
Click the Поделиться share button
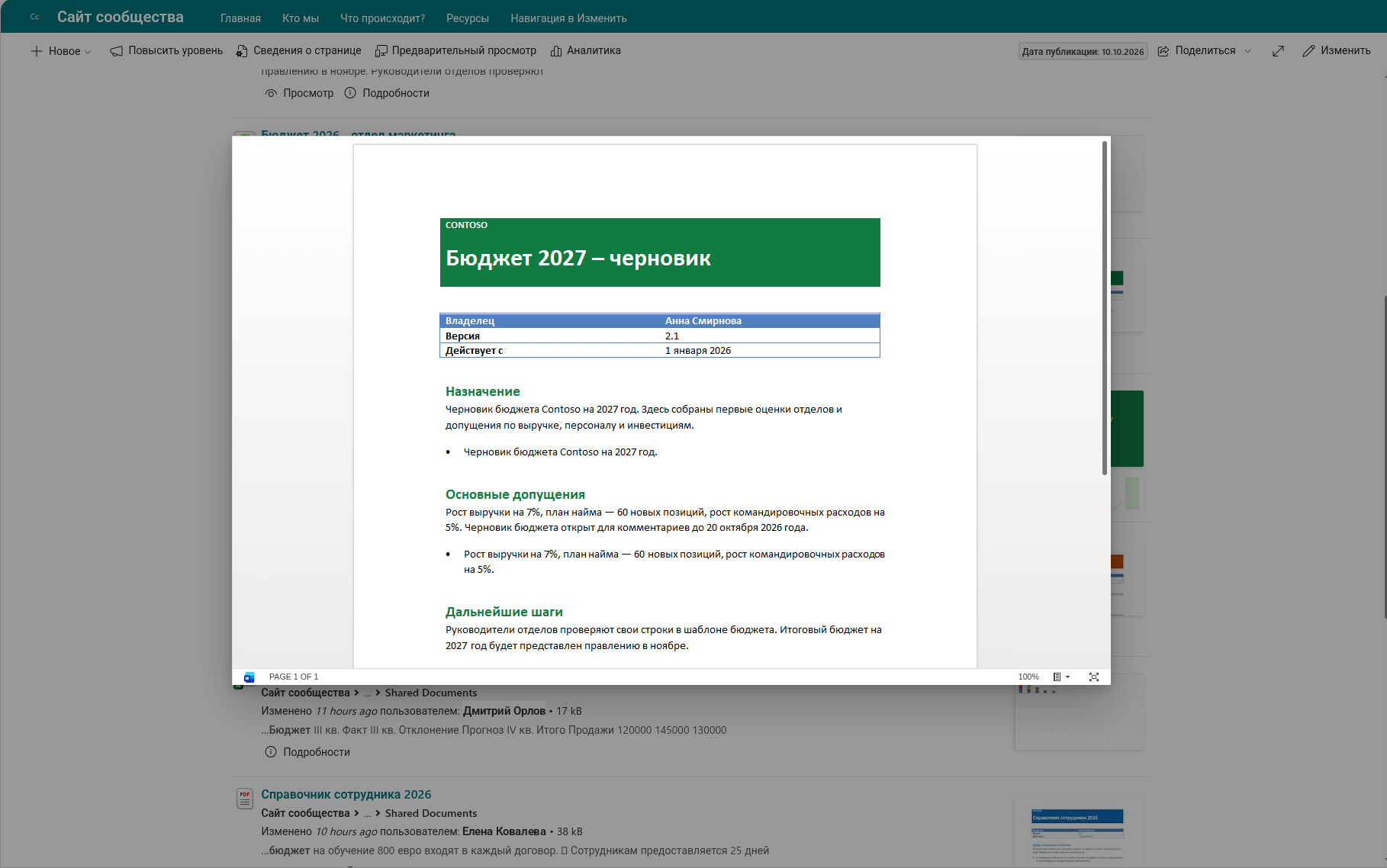tap(1196, 51)
